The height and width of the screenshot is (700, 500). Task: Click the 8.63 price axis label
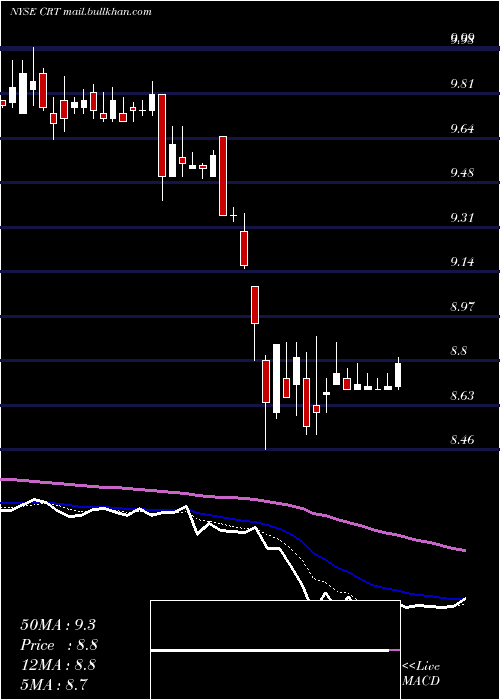coord(462,396)
